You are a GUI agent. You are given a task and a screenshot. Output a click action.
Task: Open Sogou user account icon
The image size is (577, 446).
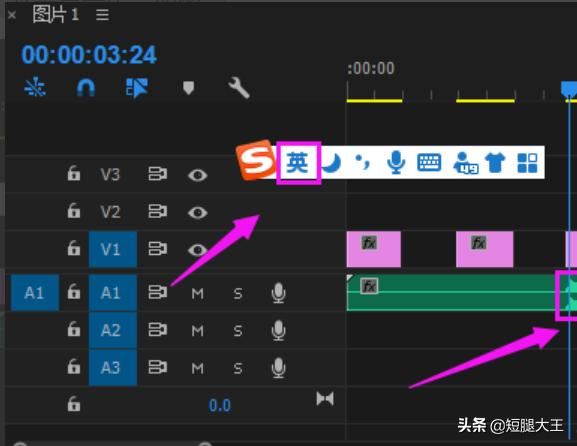pos(466,163)
